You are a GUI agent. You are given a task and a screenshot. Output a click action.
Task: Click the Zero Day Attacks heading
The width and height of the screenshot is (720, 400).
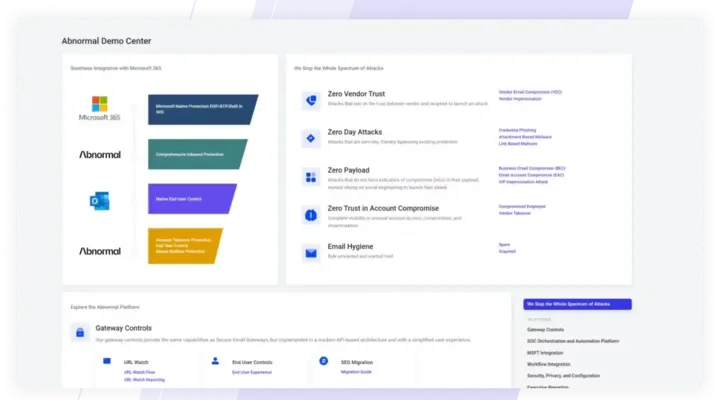[x=354, y=132]
